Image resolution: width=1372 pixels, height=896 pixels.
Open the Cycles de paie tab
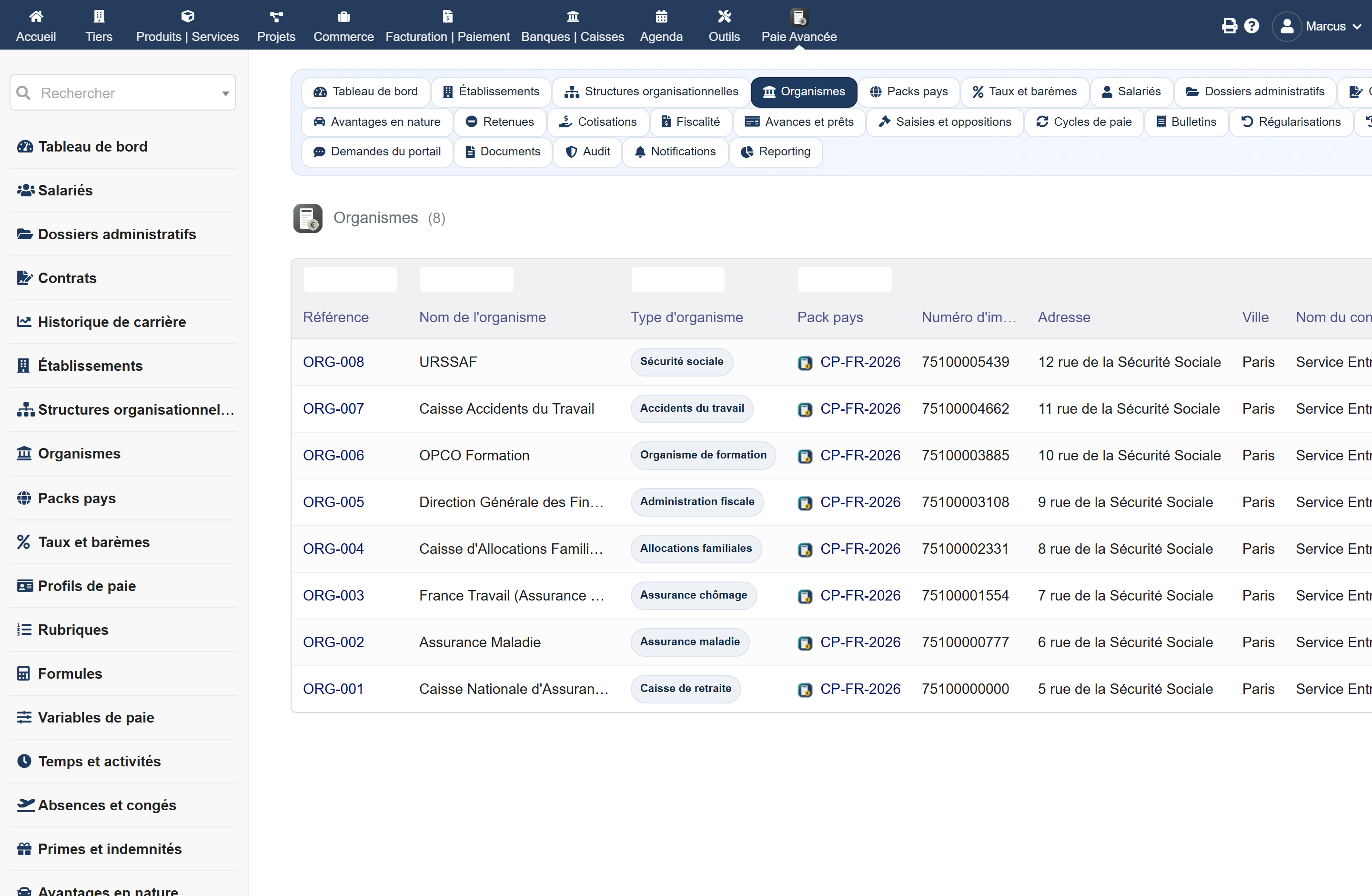coord(1083,122)
